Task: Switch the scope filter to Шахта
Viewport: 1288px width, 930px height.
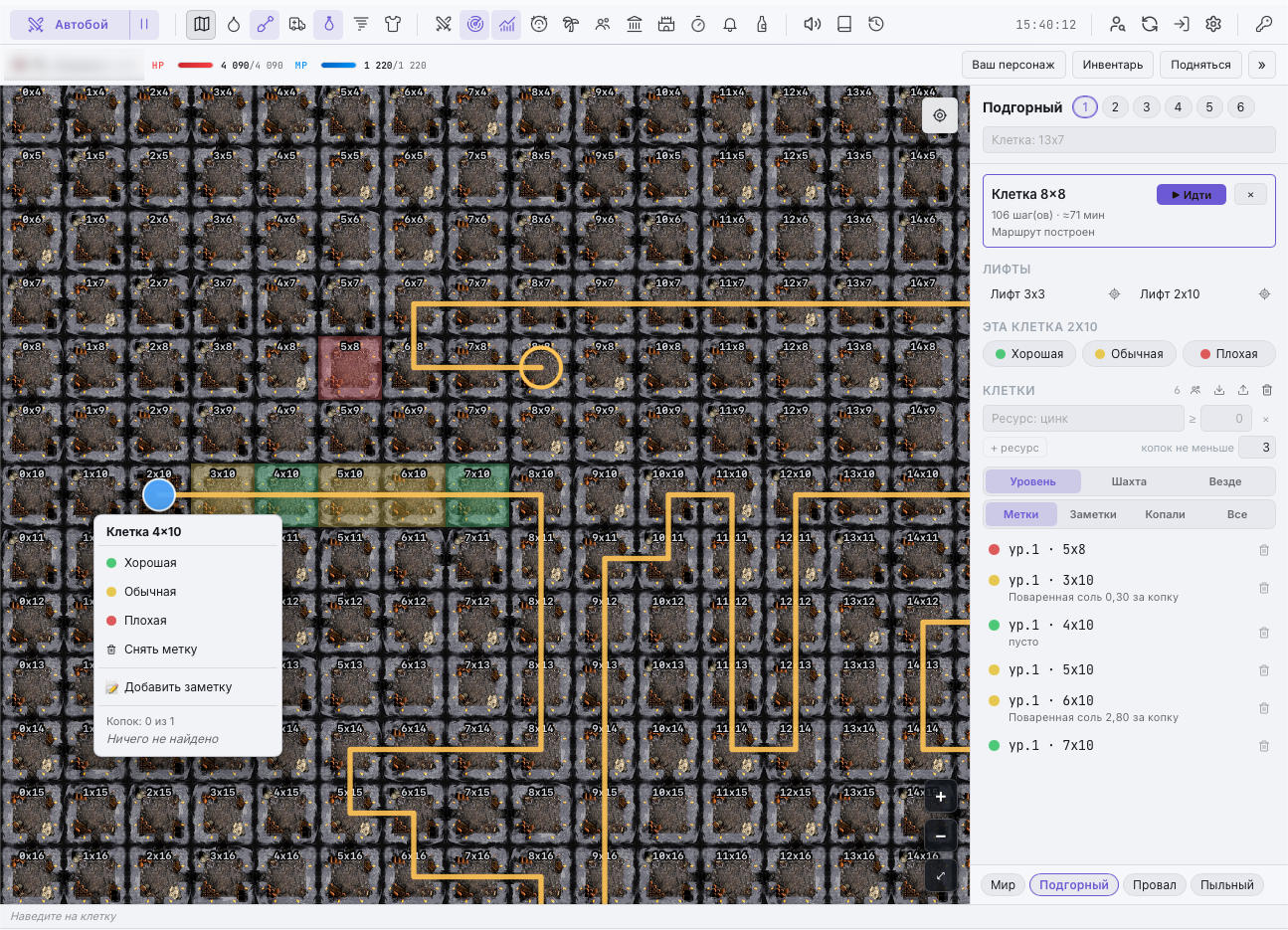Action: click(x=1129, y=481)
